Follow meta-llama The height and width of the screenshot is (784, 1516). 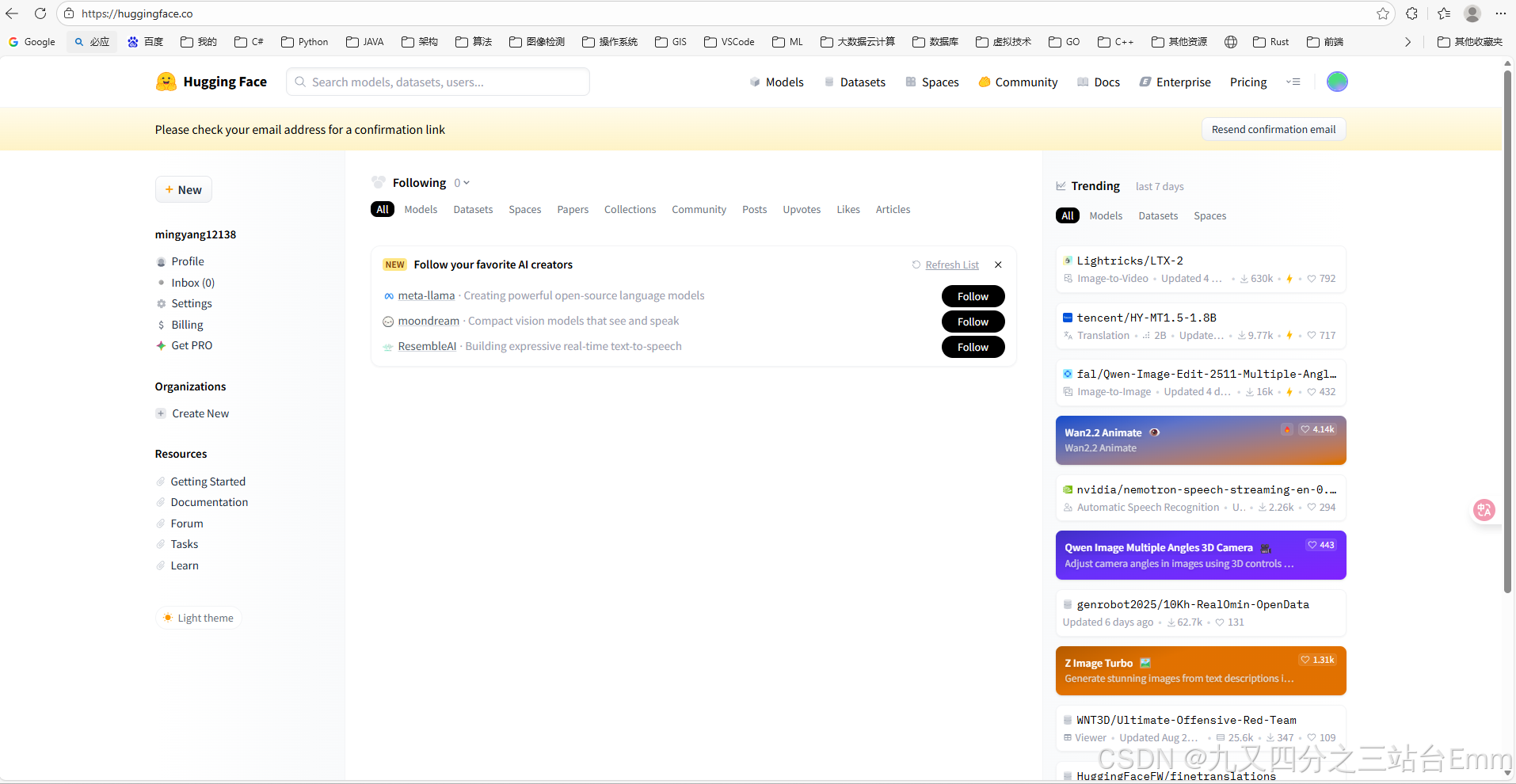(973, 296)
